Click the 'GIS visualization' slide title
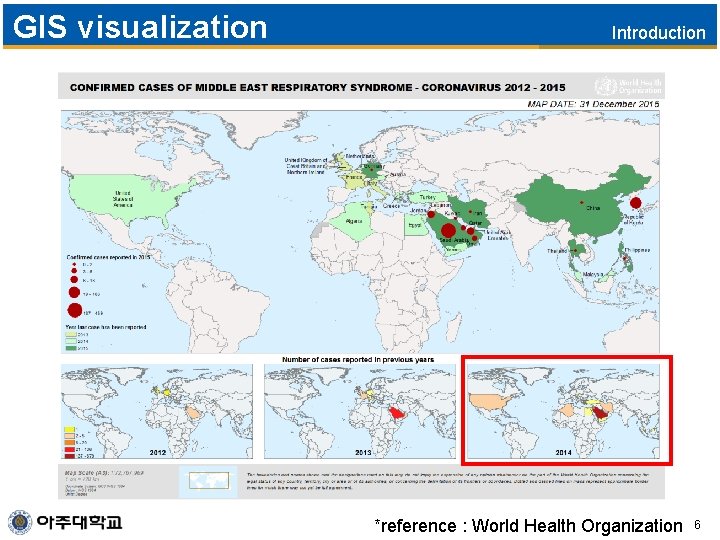The height and width of the screenshot is (540, 720). point(140,27)
